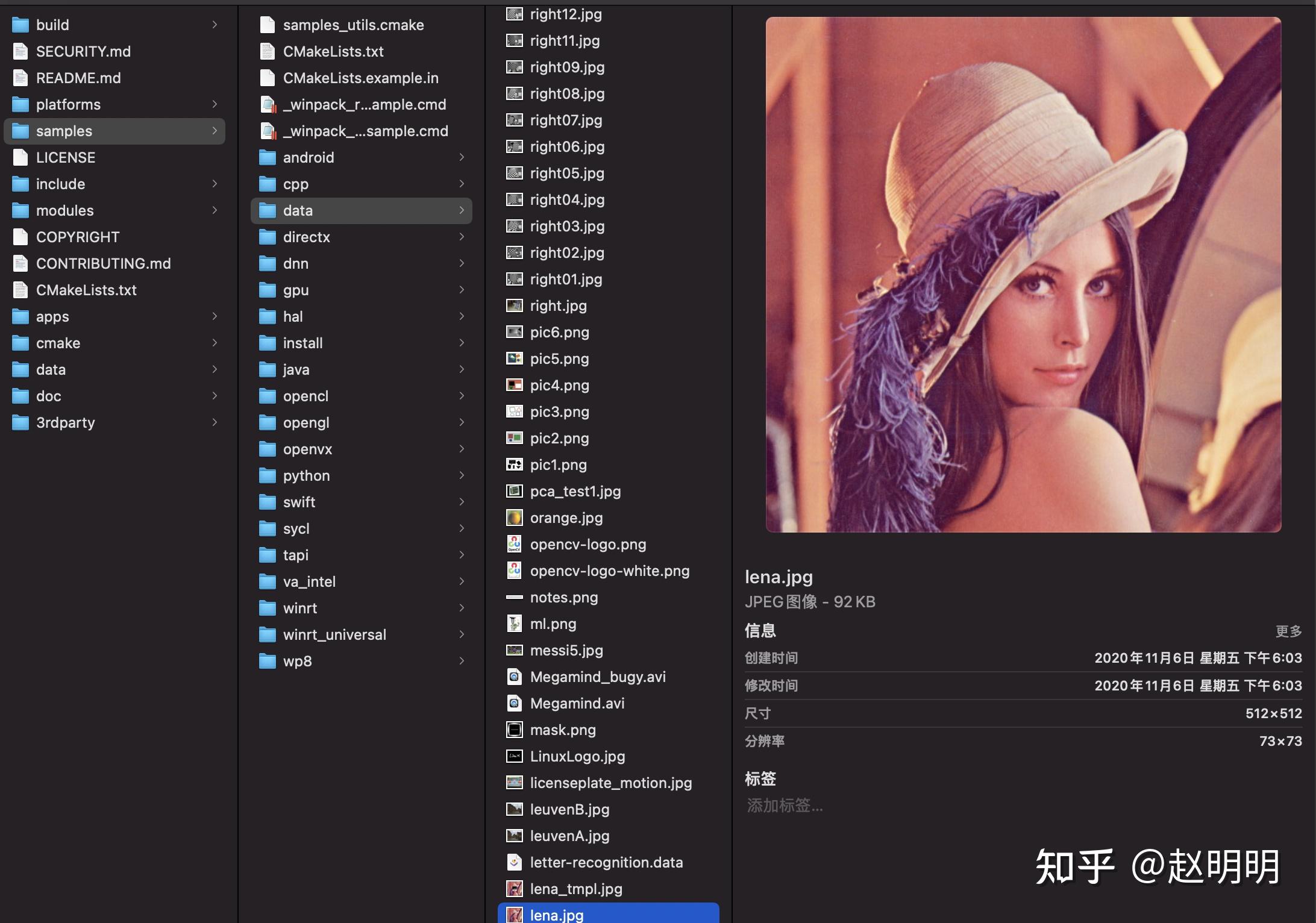The width and height of the screenshot is (1316, 923).
Task: Click the Megamind.avi video file icon
Action: tap(514, 703)
